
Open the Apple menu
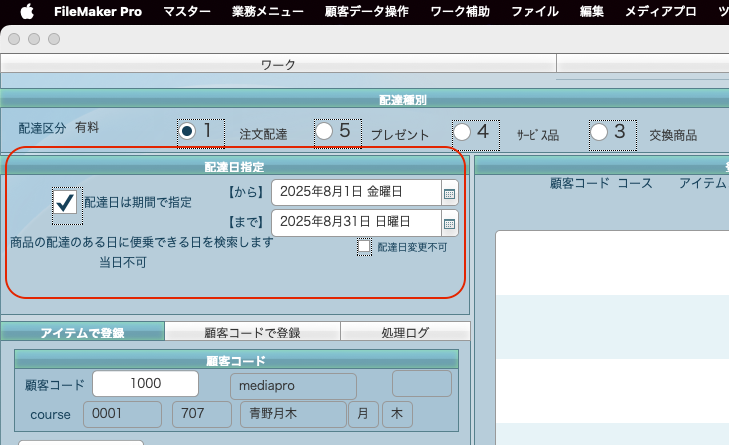click(26, 12)
